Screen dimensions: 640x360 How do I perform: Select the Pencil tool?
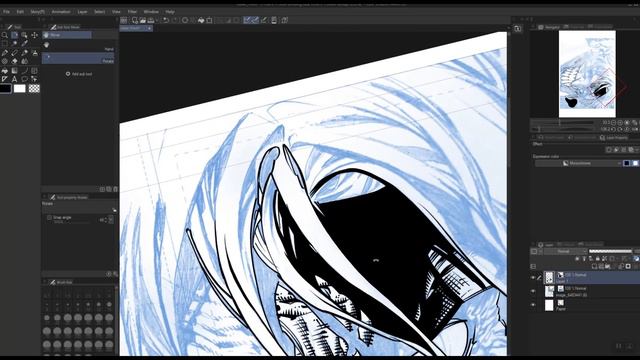[x=14, y=53]
